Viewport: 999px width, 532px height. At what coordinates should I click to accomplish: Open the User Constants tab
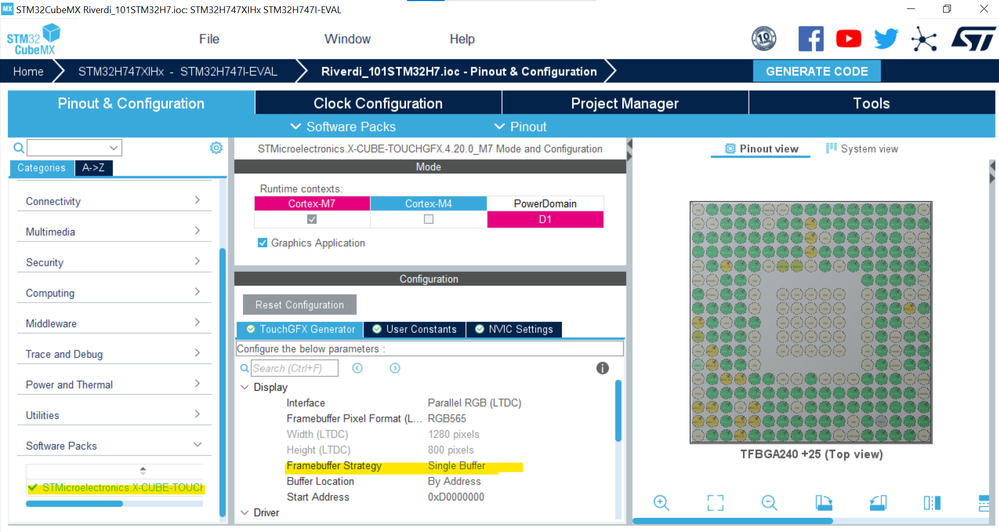tap(415, 329)
